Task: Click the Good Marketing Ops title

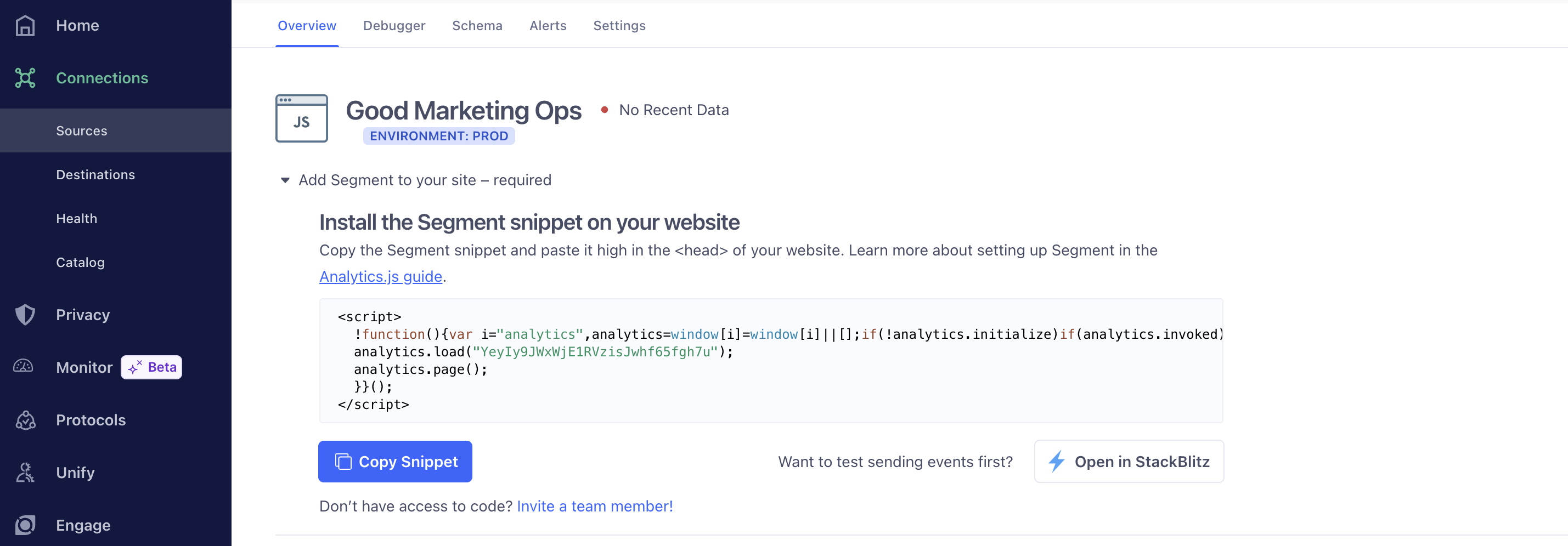Action: click(463, 111)
